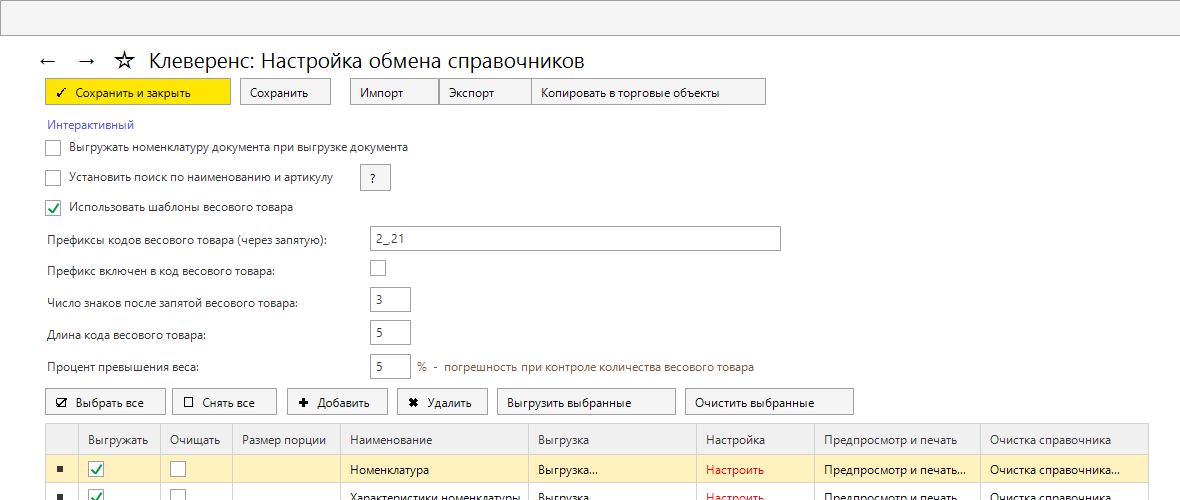Click Очистка справочника column header
The width and height of the screenshot is (1180, 500).
click(1064, 439)
